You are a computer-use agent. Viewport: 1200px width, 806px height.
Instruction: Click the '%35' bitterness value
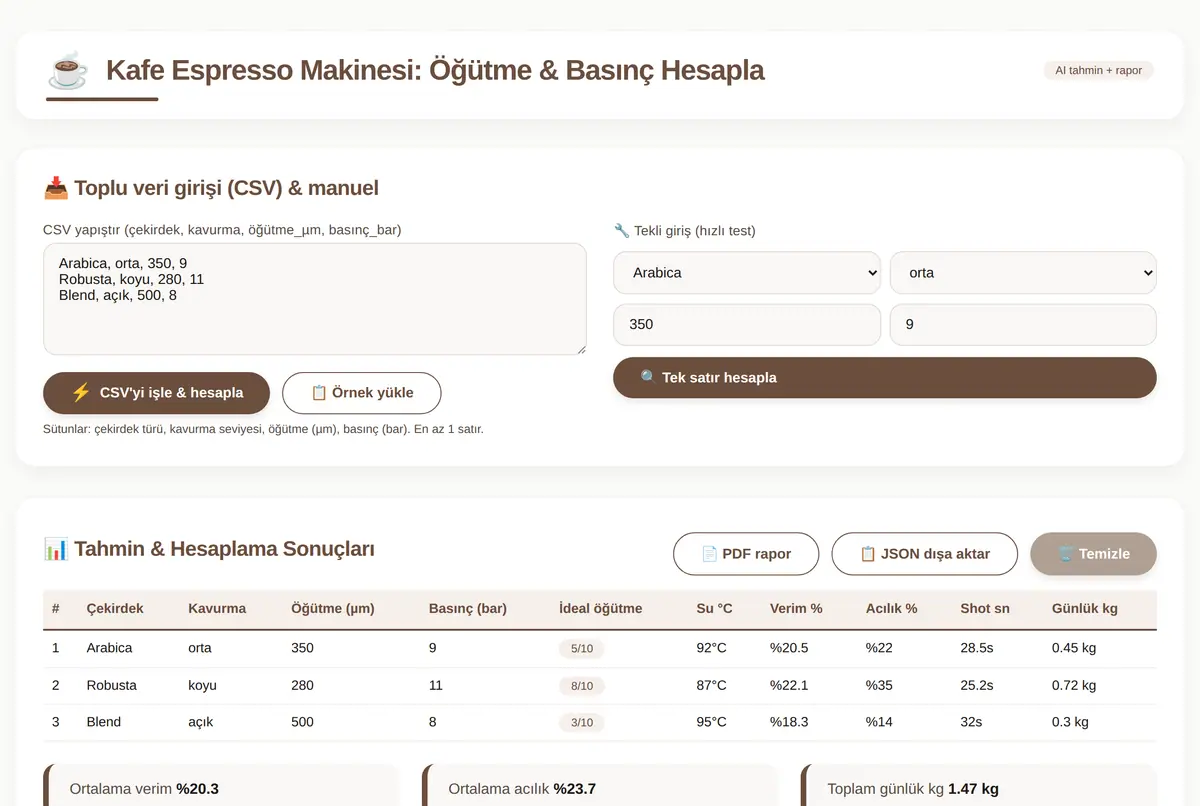click(x=879, y=686)
